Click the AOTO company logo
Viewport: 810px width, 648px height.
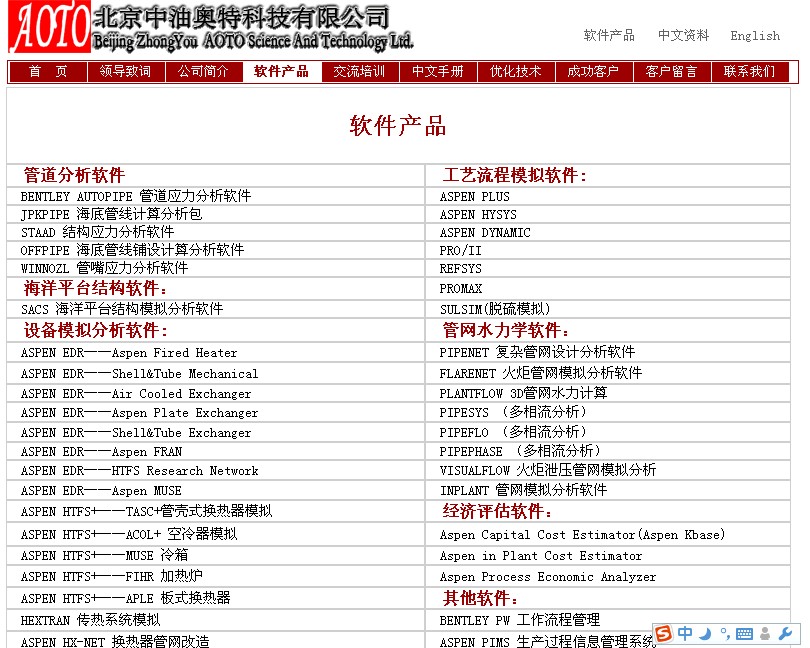[x=49, y=26]
